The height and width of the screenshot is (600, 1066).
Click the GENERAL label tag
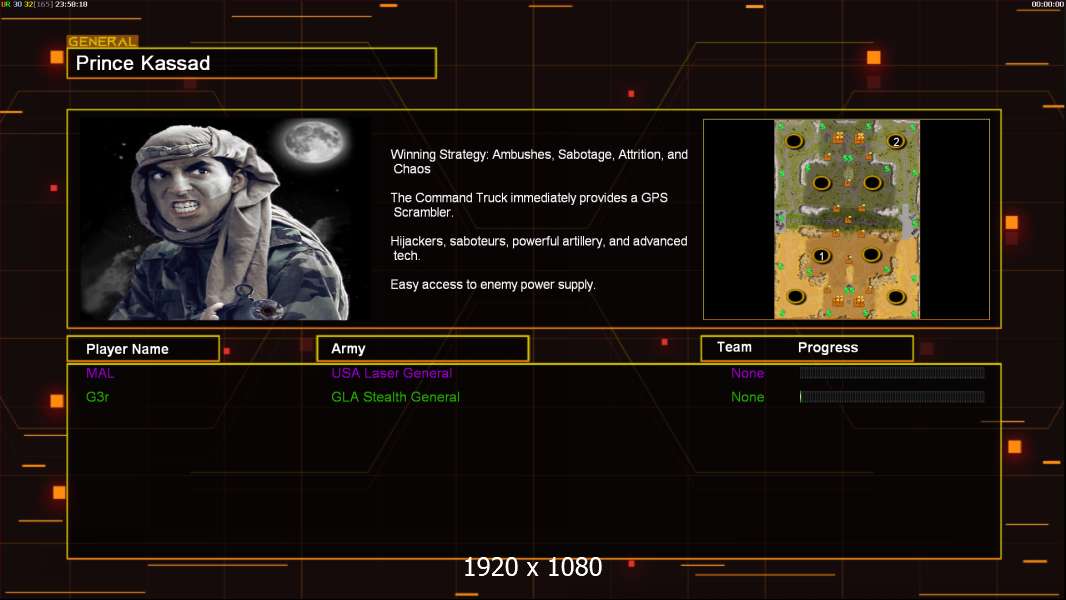click(103, 41)
